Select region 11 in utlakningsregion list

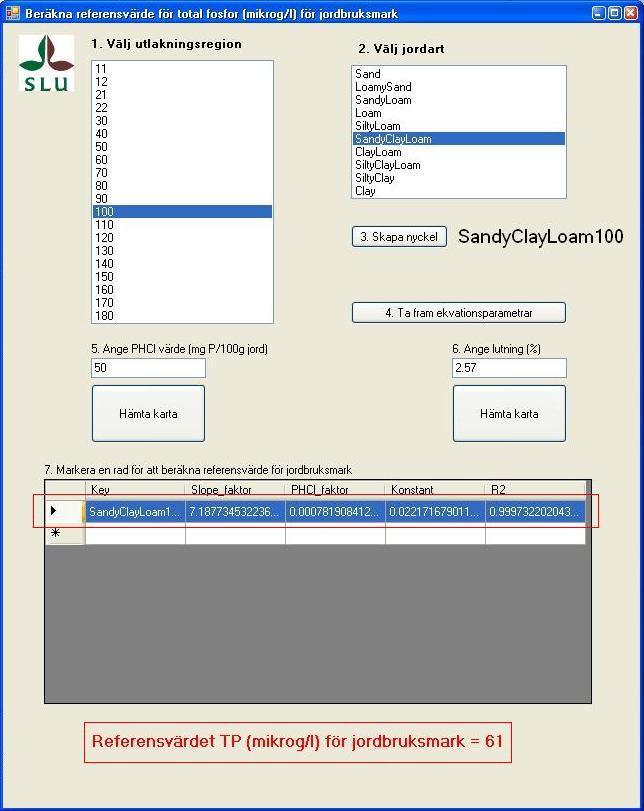click(182, 69)
